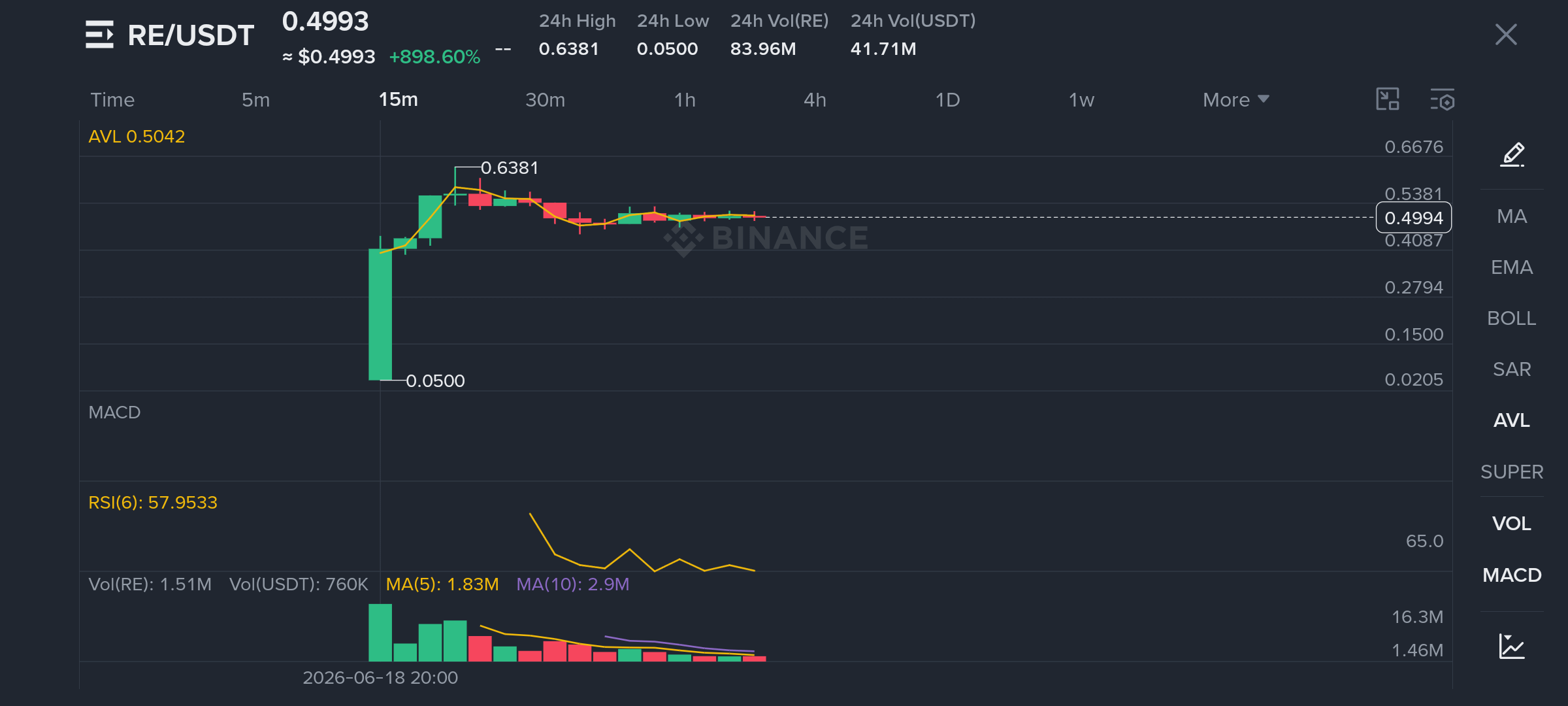This screenshot has width=1568, height=706.
Task: Switch to Time line chart
Action: tap(112, 99)
